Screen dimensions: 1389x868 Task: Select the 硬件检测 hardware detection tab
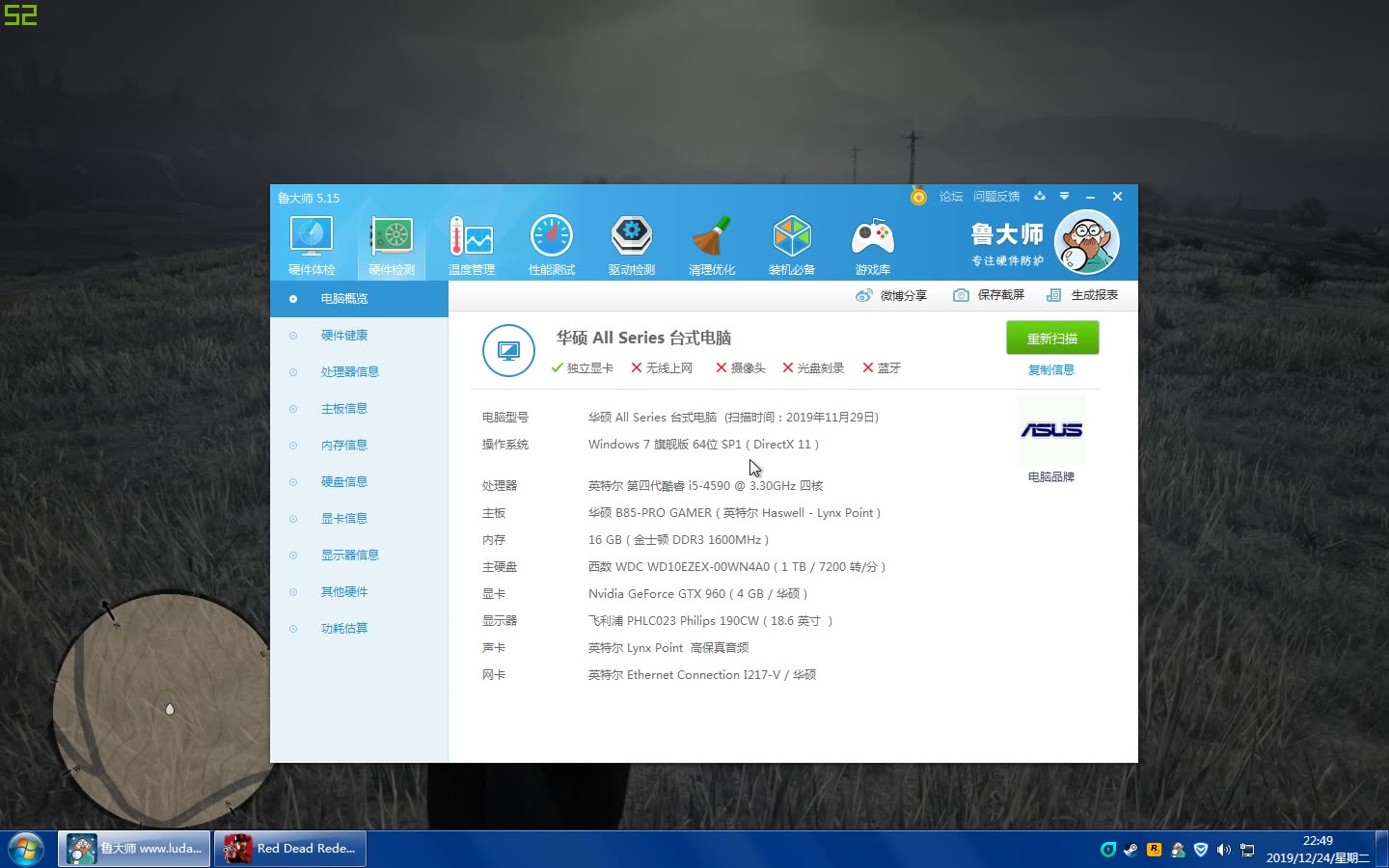(392, 245)
